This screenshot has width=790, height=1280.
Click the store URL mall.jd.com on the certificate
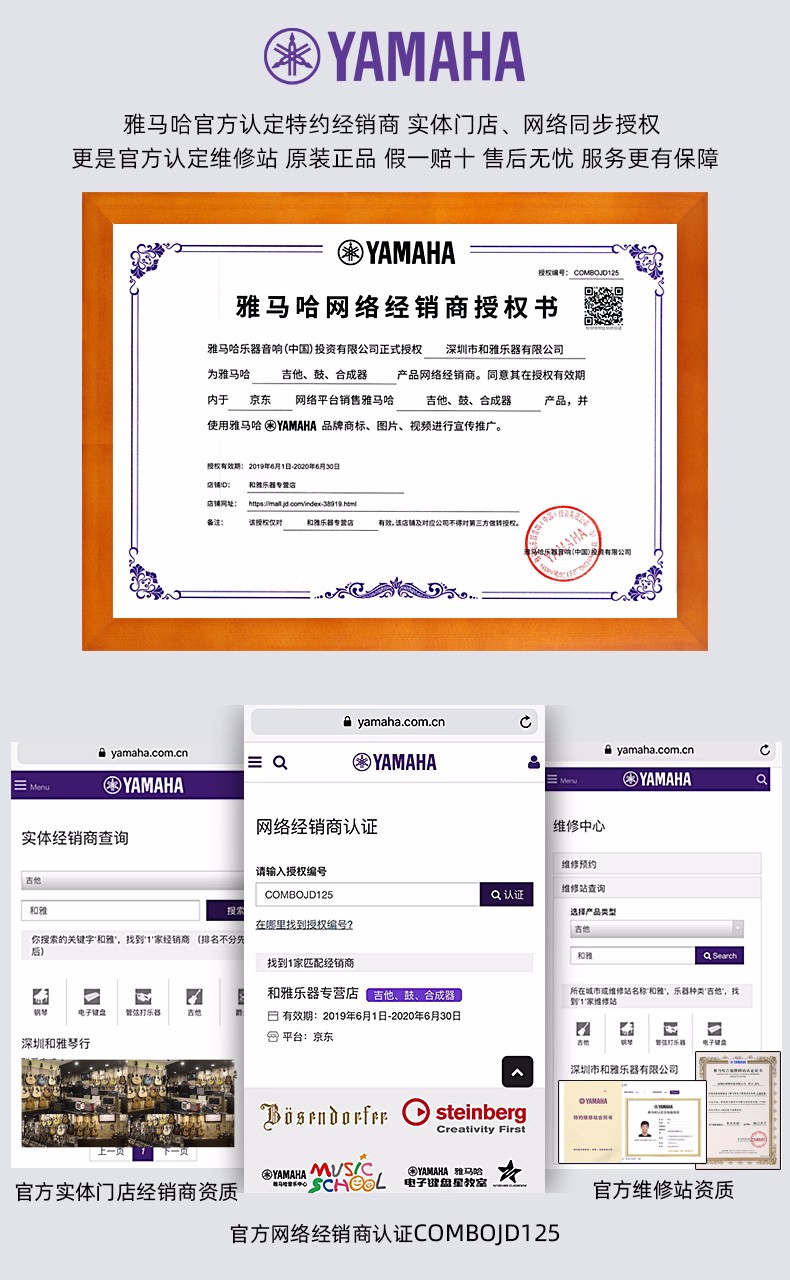point(302,504)
